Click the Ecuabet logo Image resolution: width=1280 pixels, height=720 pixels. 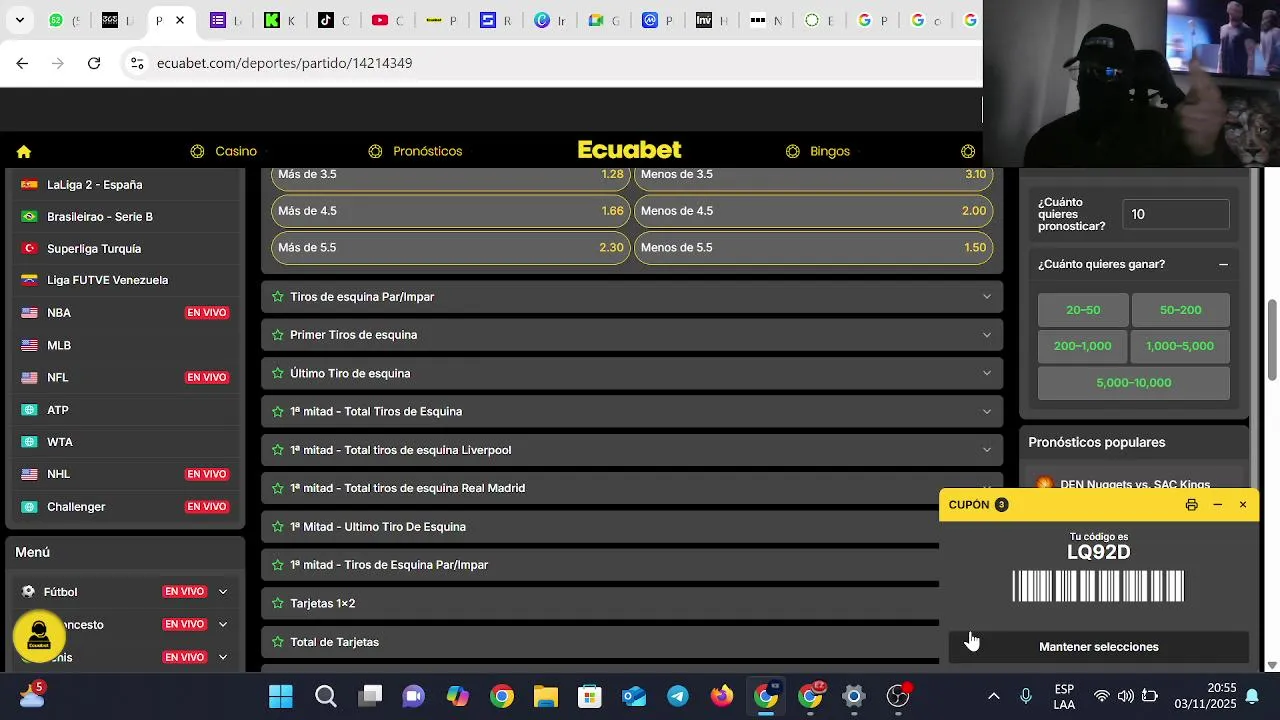pyautogui.click(x=629, y=150)
